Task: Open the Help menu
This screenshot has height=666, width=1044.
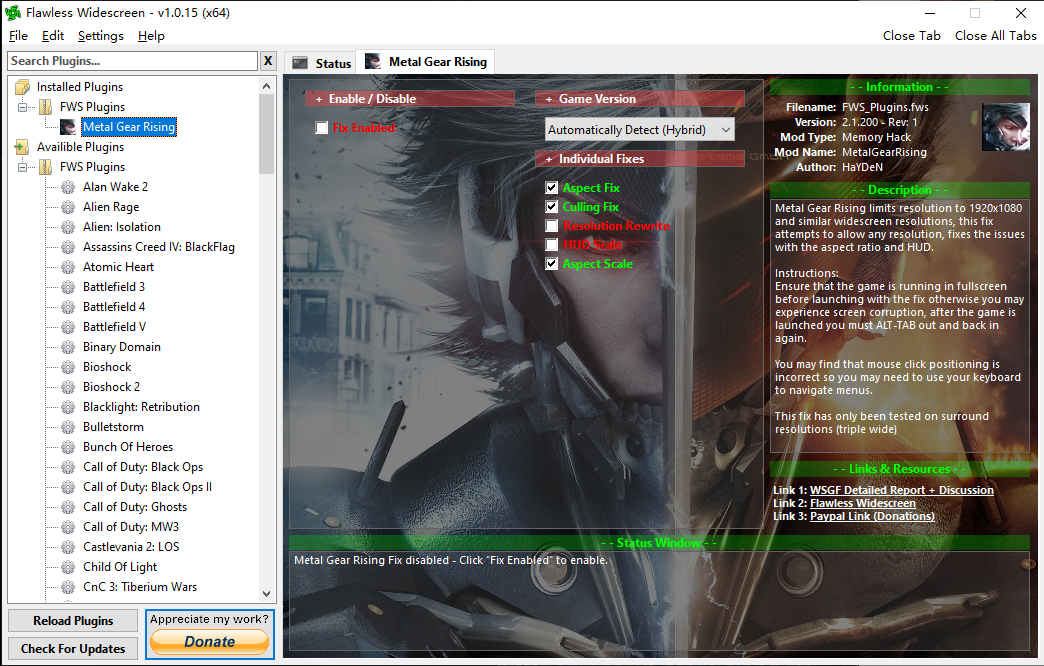Action: pyautogui.click(x=151, y=36)
